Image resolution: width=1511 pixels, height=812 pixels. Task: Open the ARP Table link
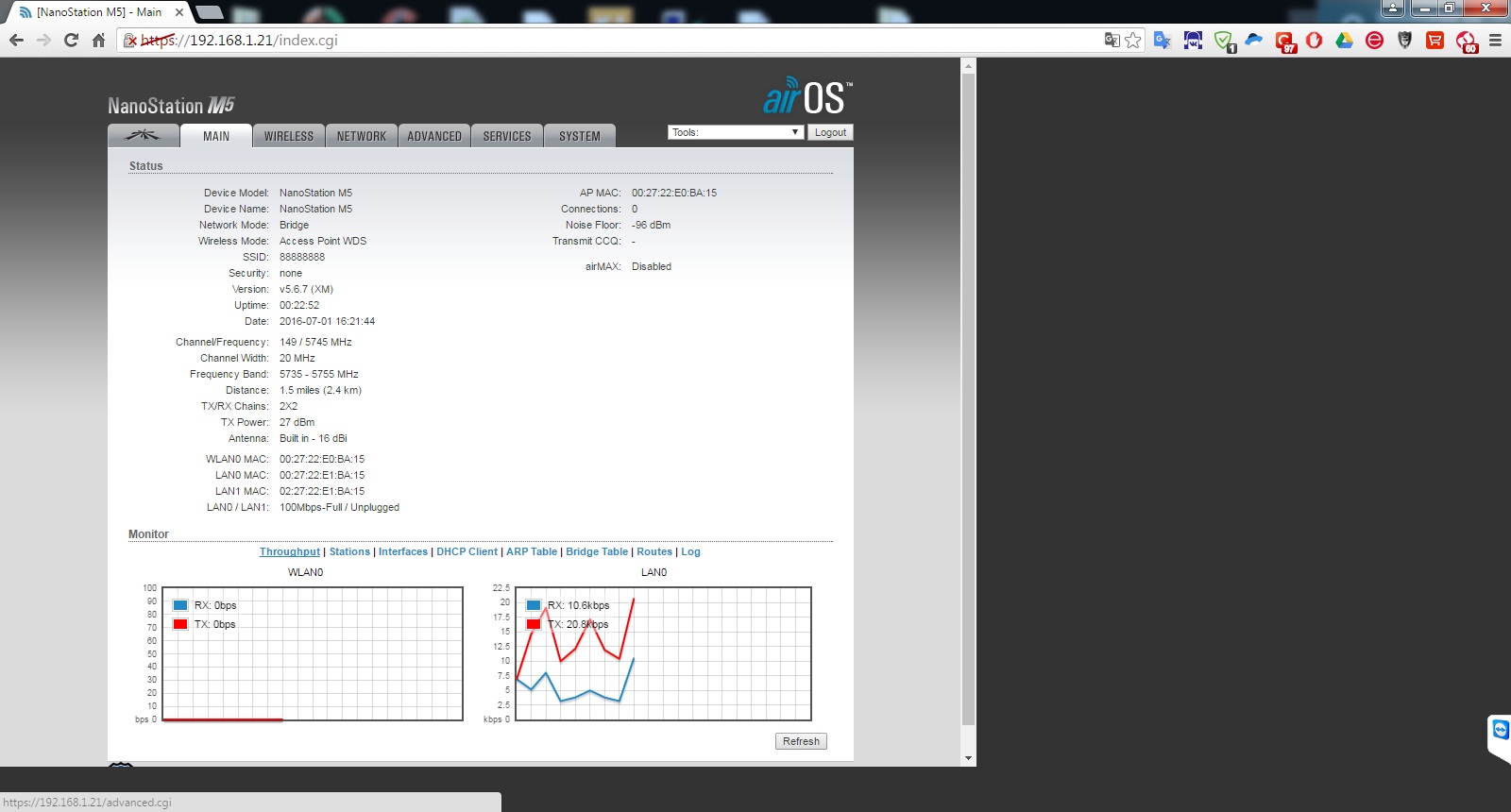pyautogui.click(x=532, y=551)
